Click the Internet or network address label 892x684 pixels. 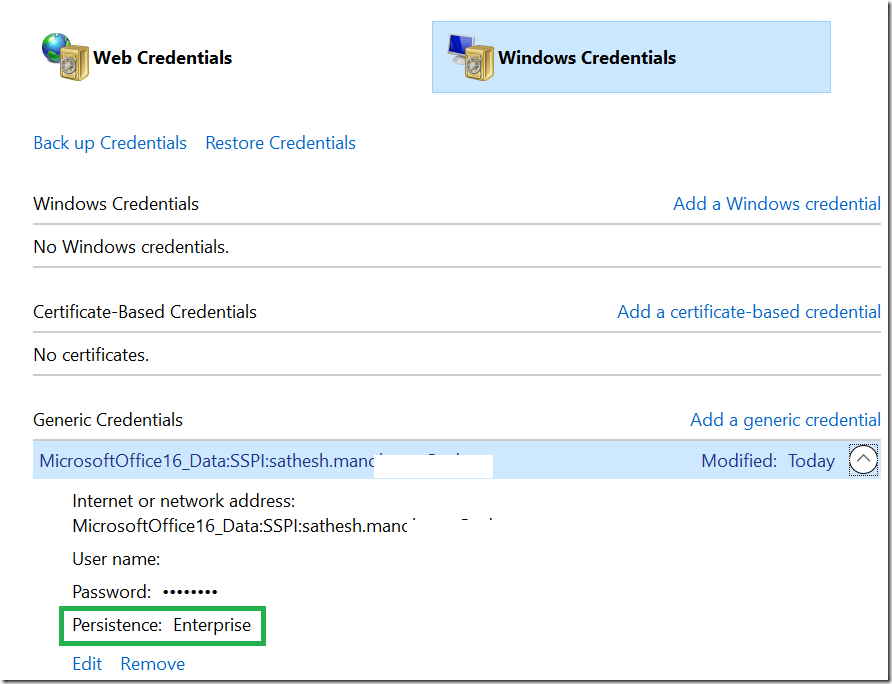pyautogui.click(x=184, y=501)
